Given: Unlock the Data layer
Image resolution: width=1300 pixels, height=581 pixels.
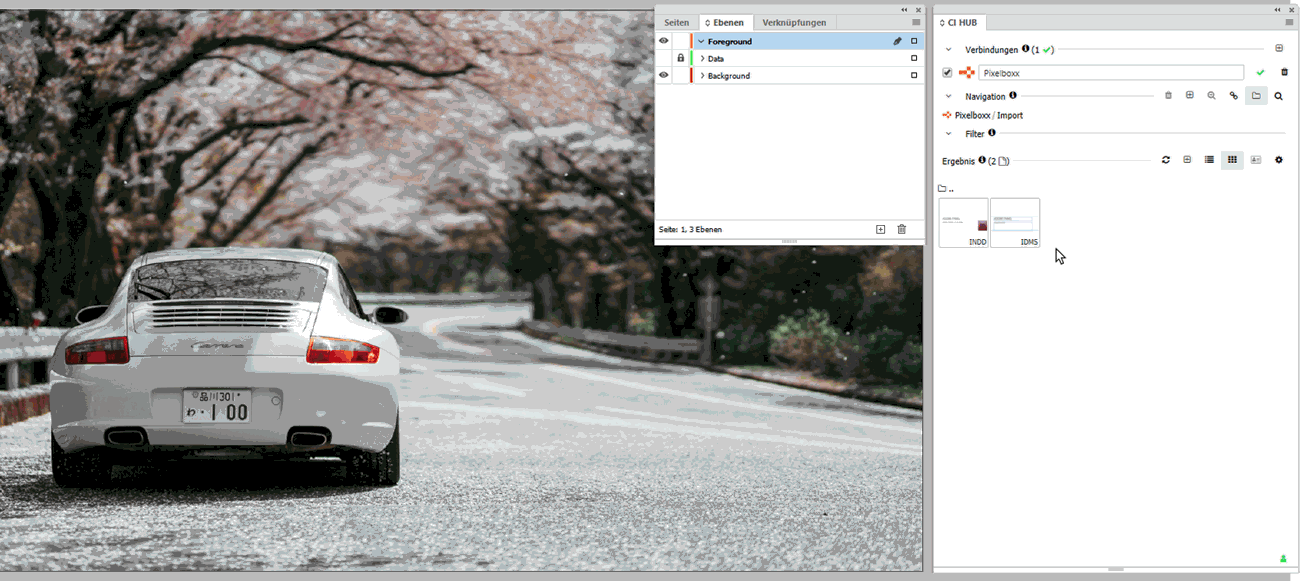Looking at the screenshot, I should point(680,58).
